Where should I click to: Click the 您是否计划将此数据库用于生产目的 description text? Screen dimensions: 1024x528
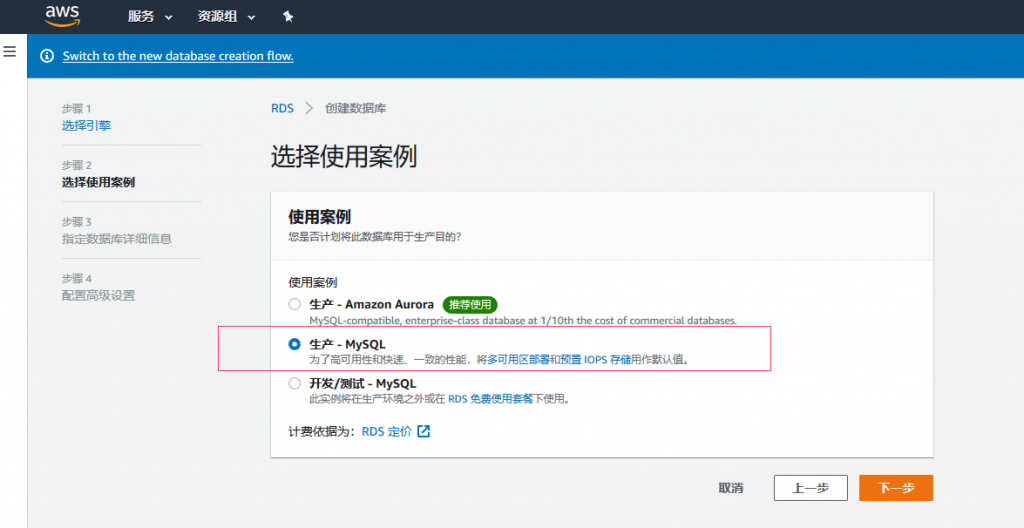(x=375, y=237)
